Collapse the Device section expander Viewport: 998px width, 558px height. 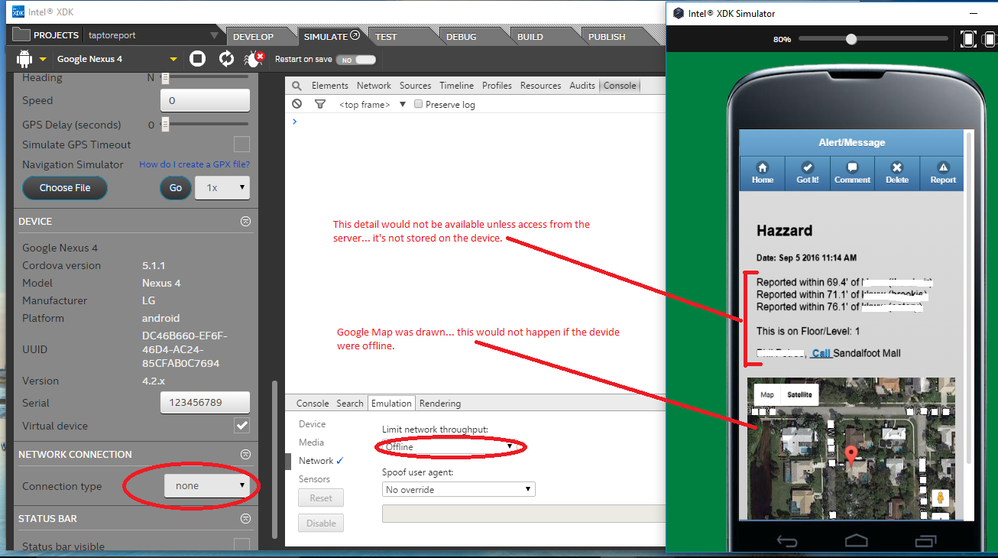click(246, 221)
